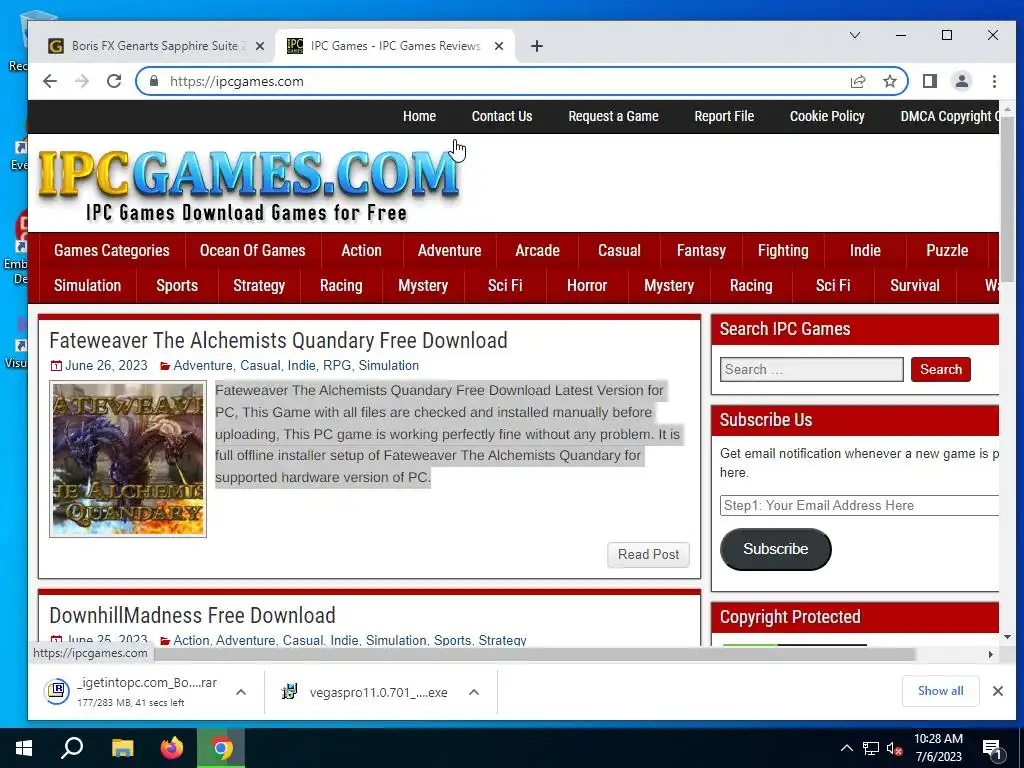
Task: Open options arrow for the igetintopc rar download
Action: click(241, 692)
